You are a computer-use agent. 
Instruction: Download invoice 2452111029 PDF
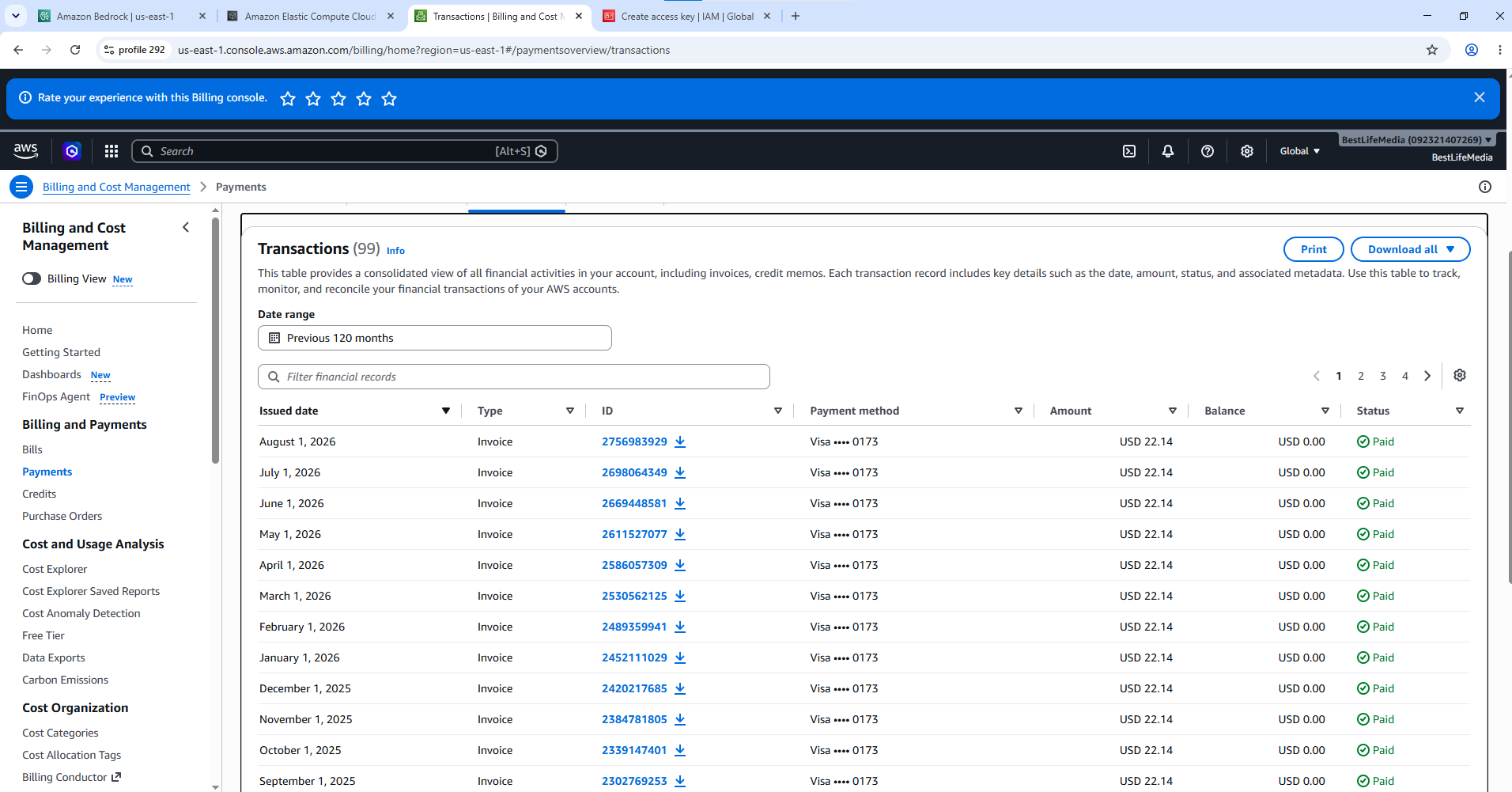click(680, 657)
